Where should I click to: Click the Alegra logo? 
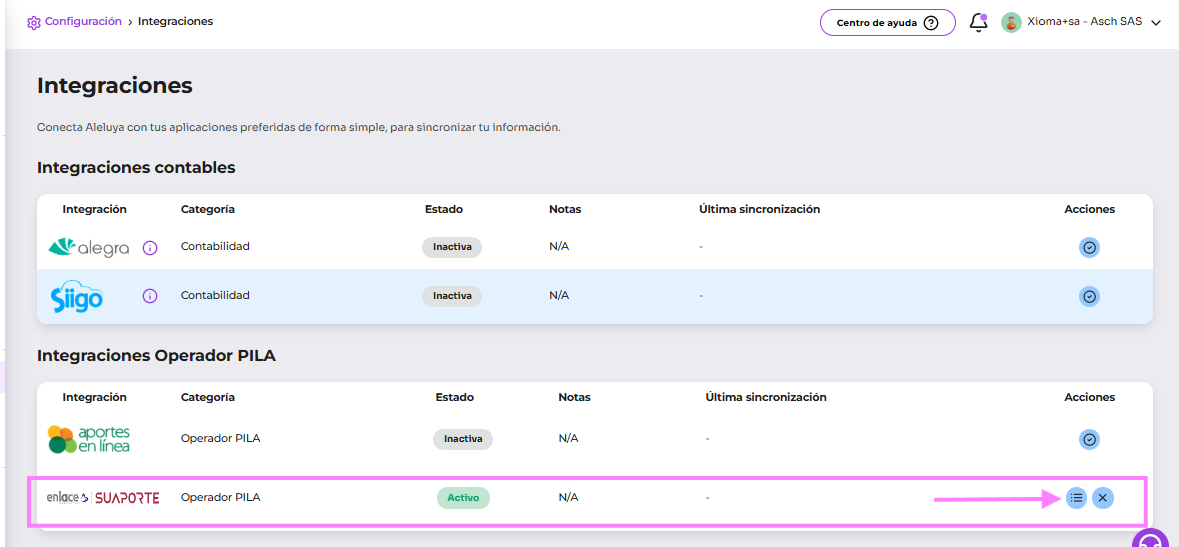(x=89, y=247)
